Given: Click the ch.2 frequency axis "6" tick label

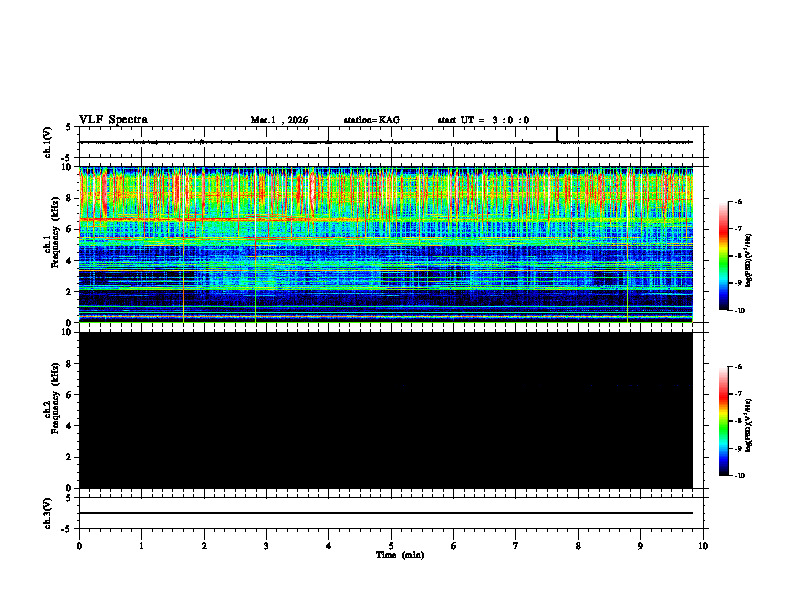Looking at the screenshot, I should [70, 394].
